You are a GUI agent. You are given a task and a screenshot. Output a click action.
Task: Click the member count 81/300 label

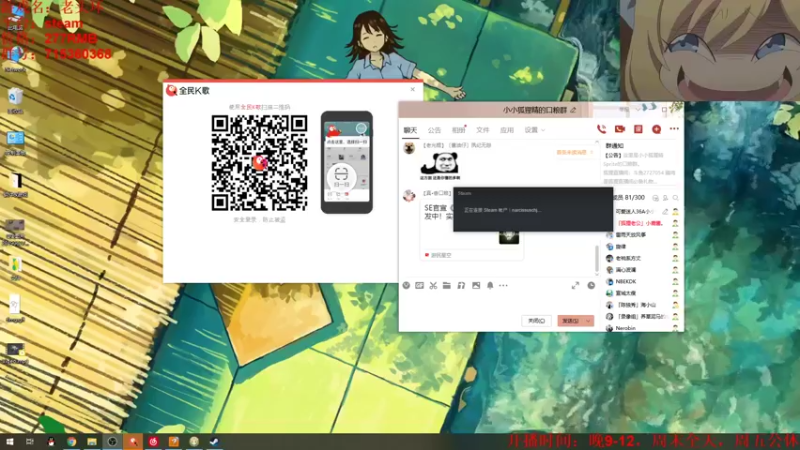point(629,198)
